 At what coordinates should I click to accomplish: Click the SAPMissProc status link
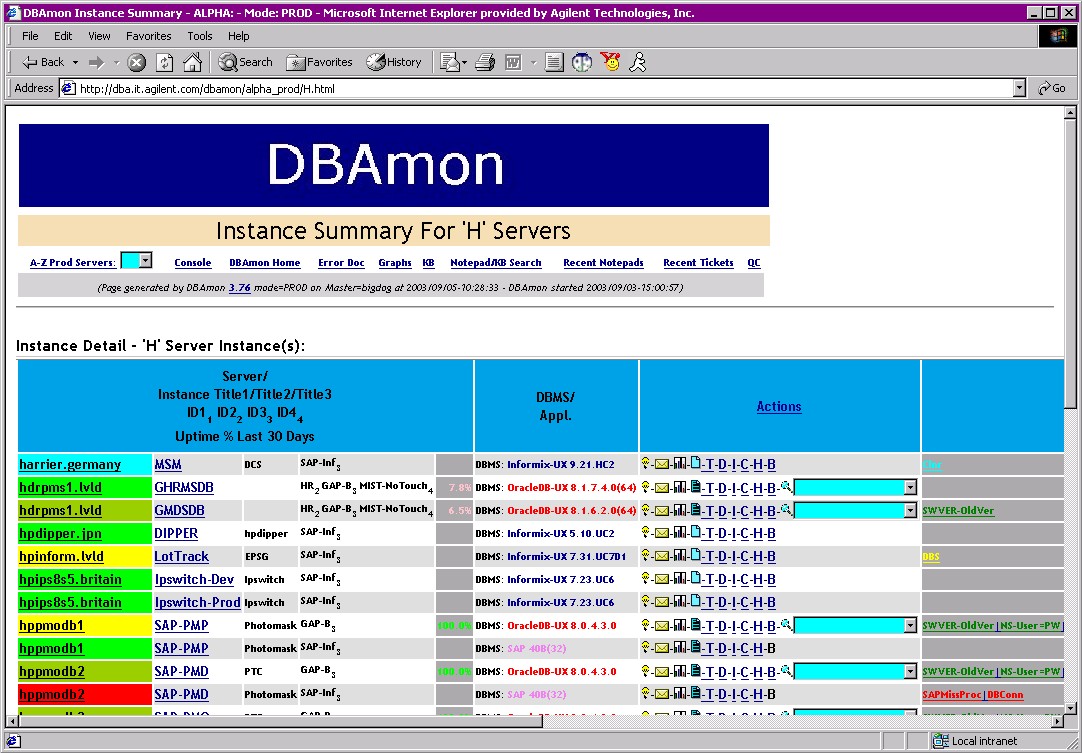click(952, 694)
